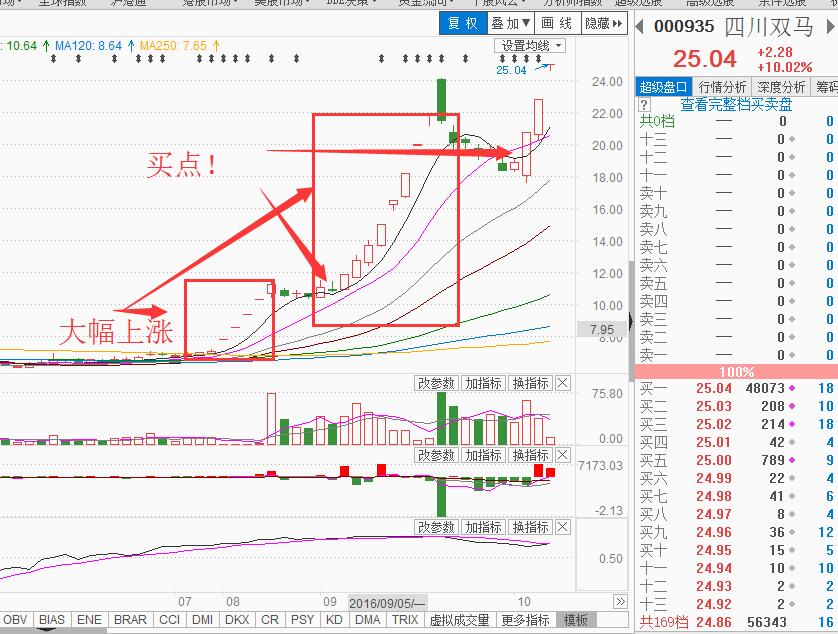Open the question mark help icon
The height and width of the screenshot is (634, 838).
[x=645, y=104]
